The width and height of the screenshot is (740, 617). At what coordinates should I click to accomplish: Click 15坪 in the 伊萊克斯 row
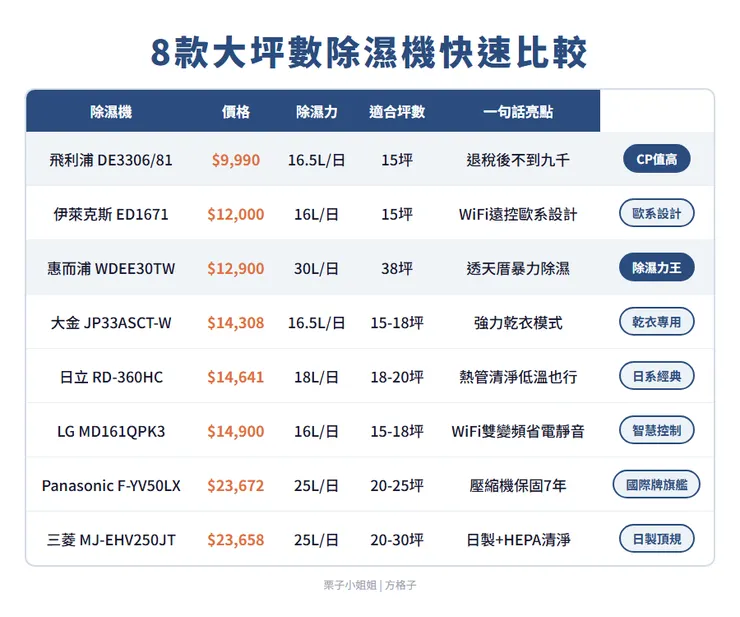click(x=397, y=214)
